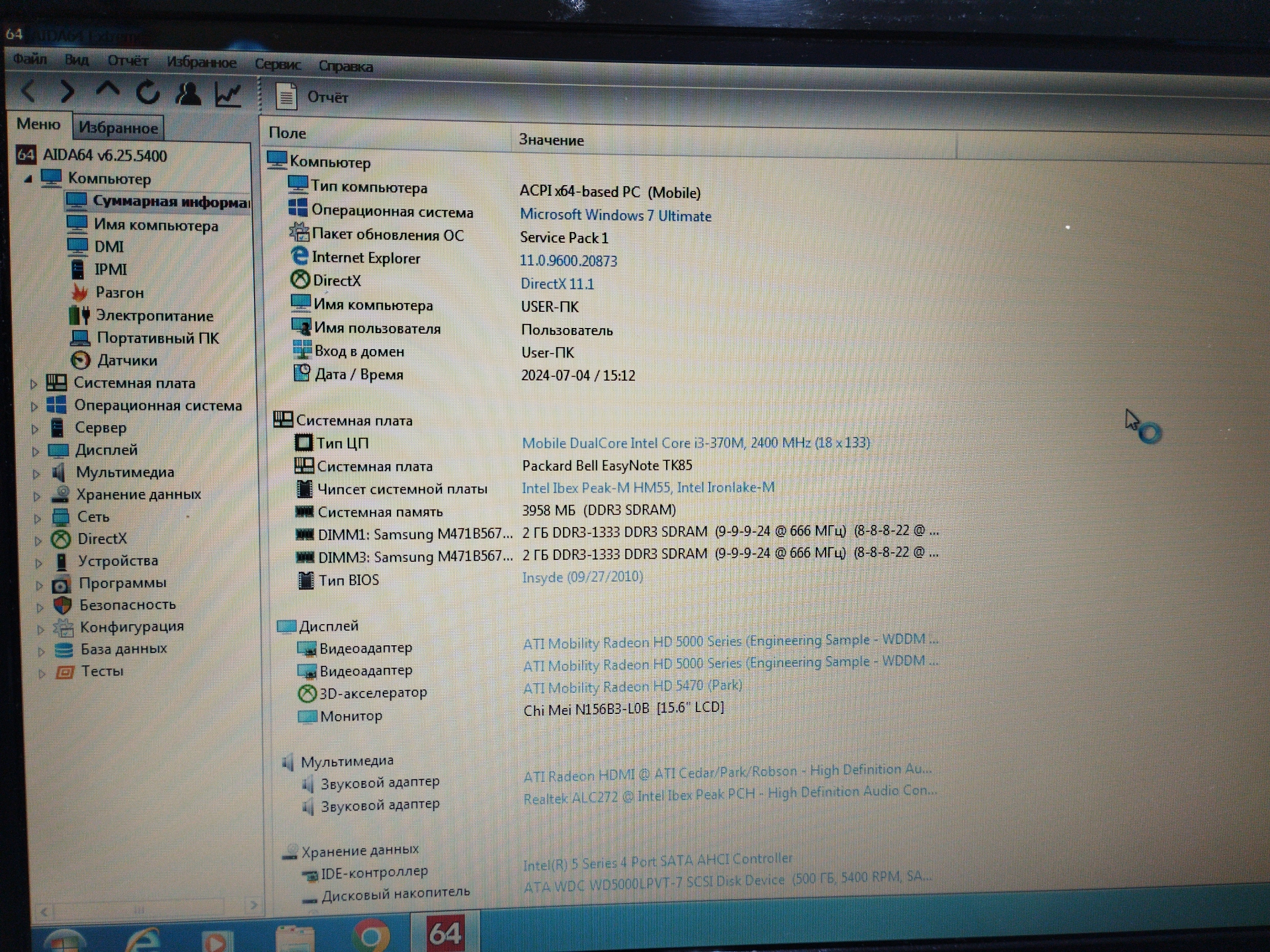
Task: Click the Устройства icon in tree
Action: tap(62, 561)
